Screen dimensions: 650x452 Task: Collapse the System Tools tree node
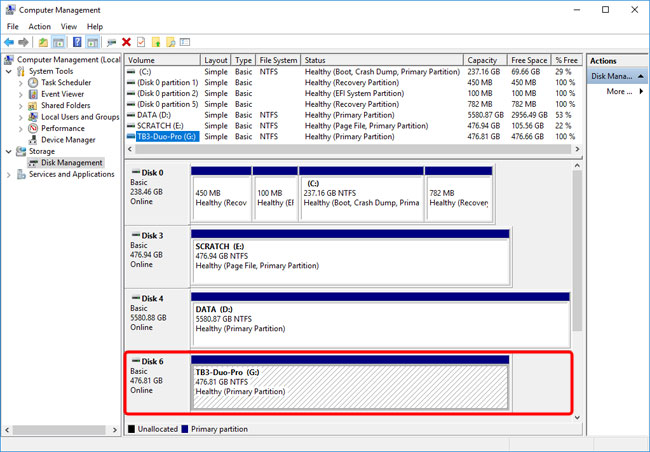pyautogui.click(x=9, y=71)
